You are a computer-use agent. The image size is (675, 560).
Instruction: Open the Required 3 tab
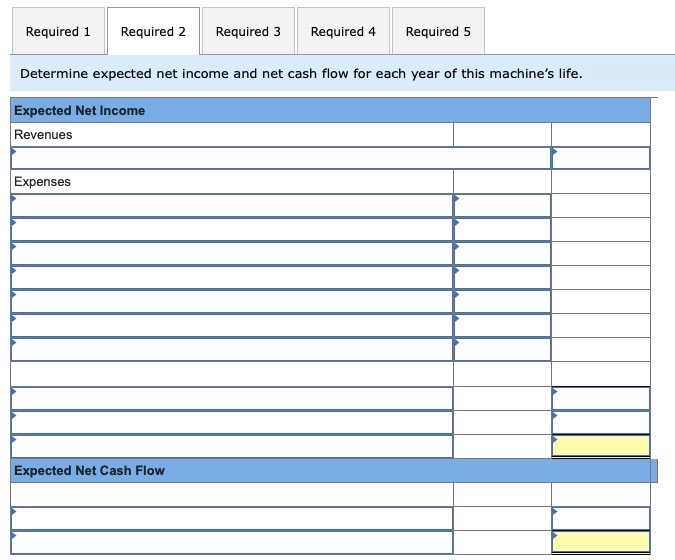click(x=248, y=31)
